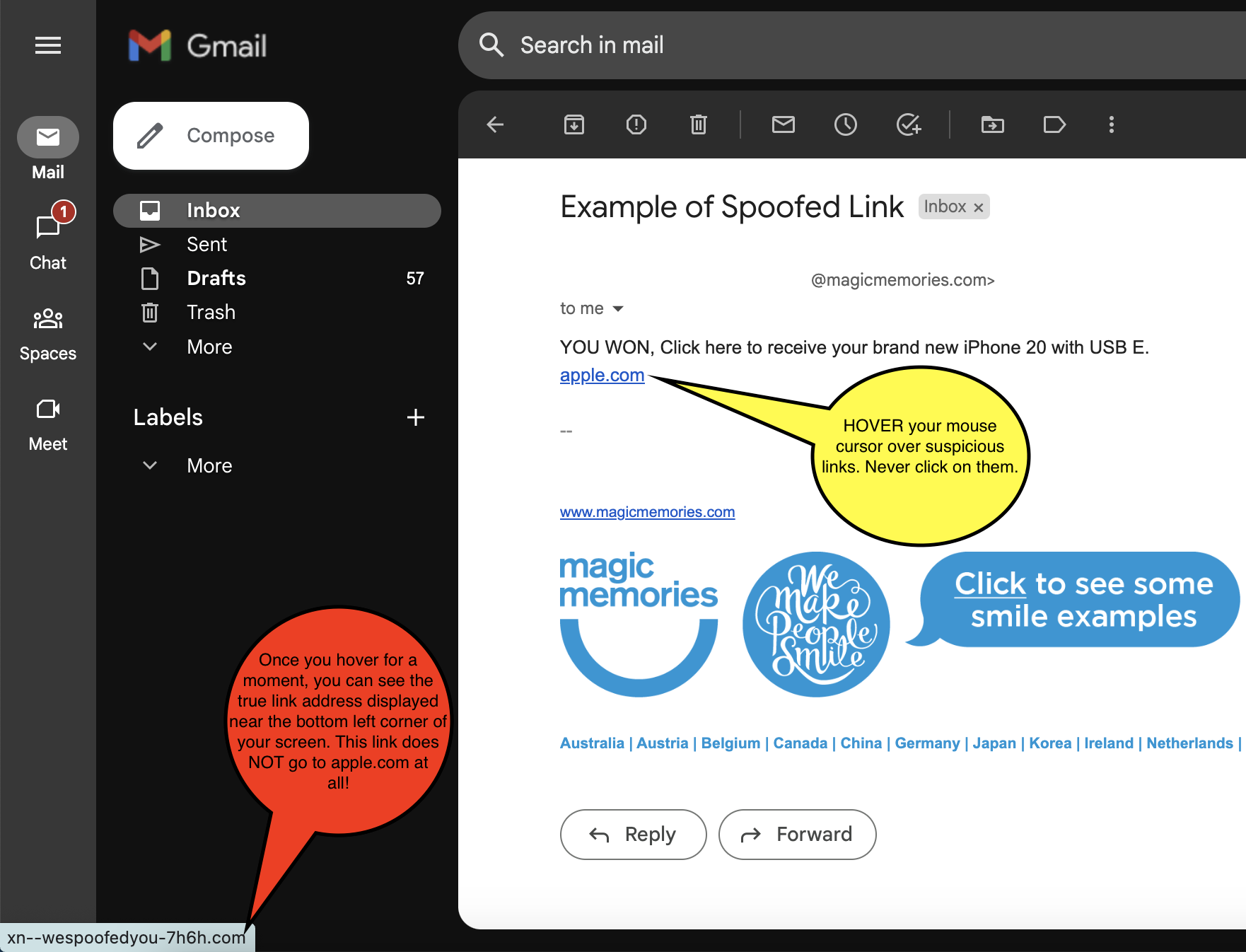1246x952 pixels.
Task: Add email to Tasks
Action: click(908, 125)
